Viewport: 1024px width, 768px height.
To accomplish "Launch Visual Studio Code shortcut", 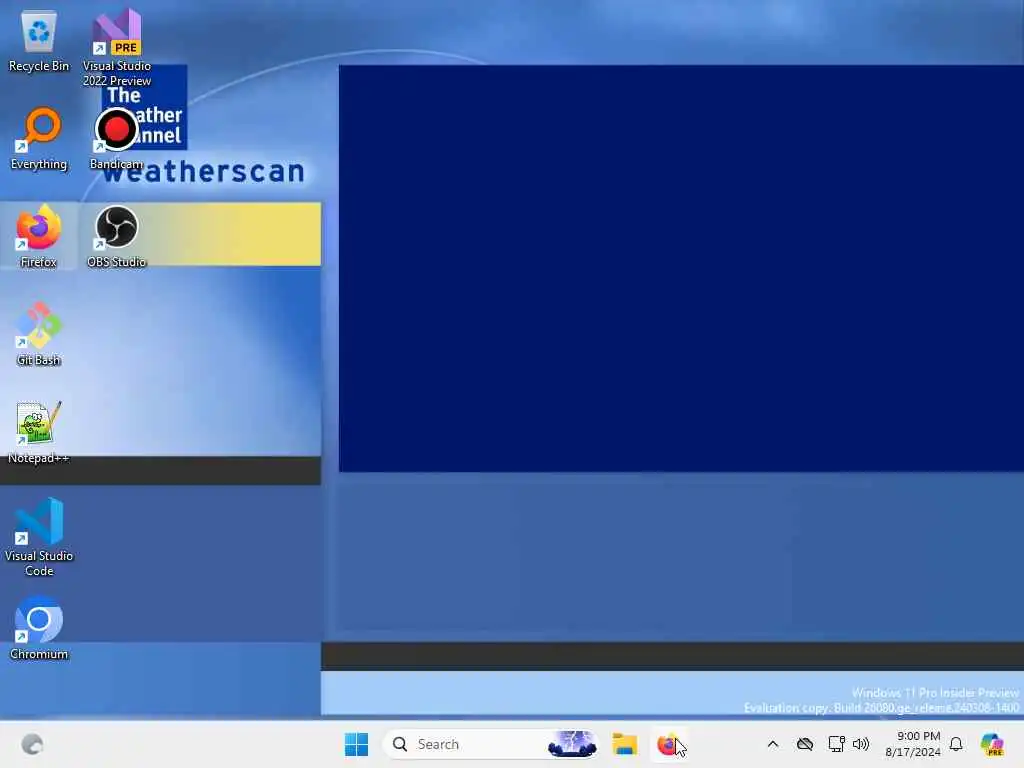I will click(39, 537).
